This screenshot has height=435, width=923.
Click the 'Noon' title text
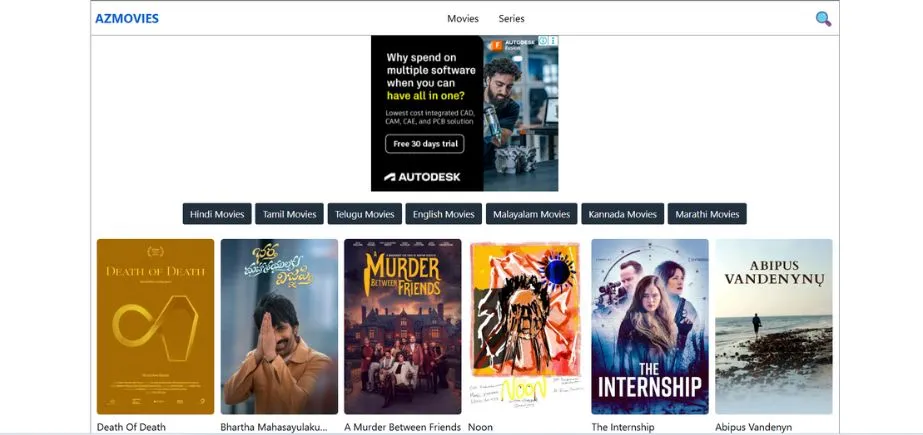click(x=480, y=427)
